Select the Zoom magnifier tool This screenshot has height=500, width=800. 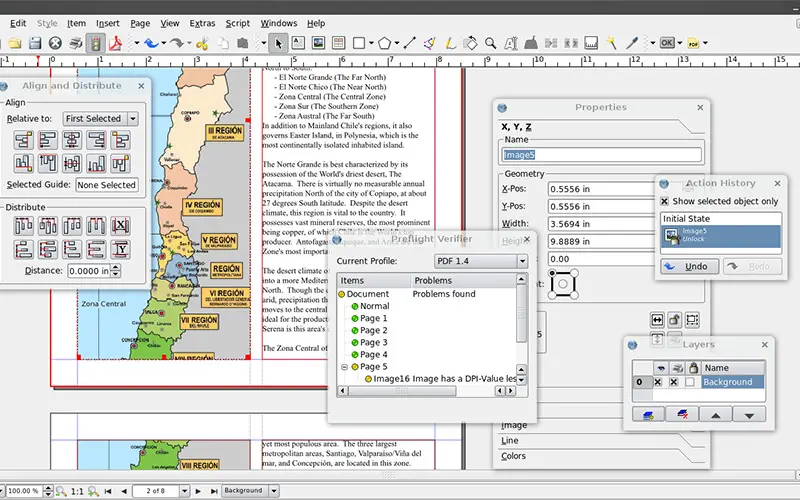(x=490, y=43)
